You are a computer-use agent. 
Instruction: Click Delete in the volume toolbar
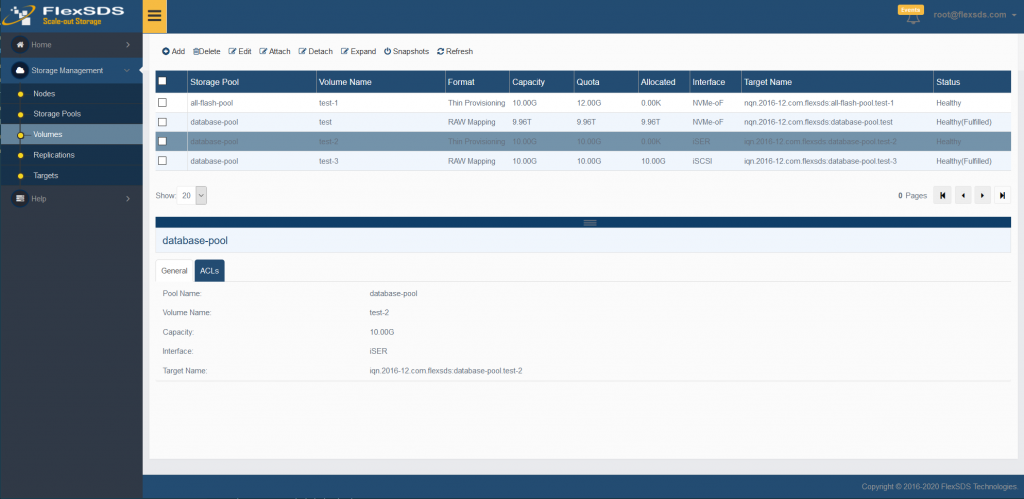pyautogui.click(x=206, y=51)
